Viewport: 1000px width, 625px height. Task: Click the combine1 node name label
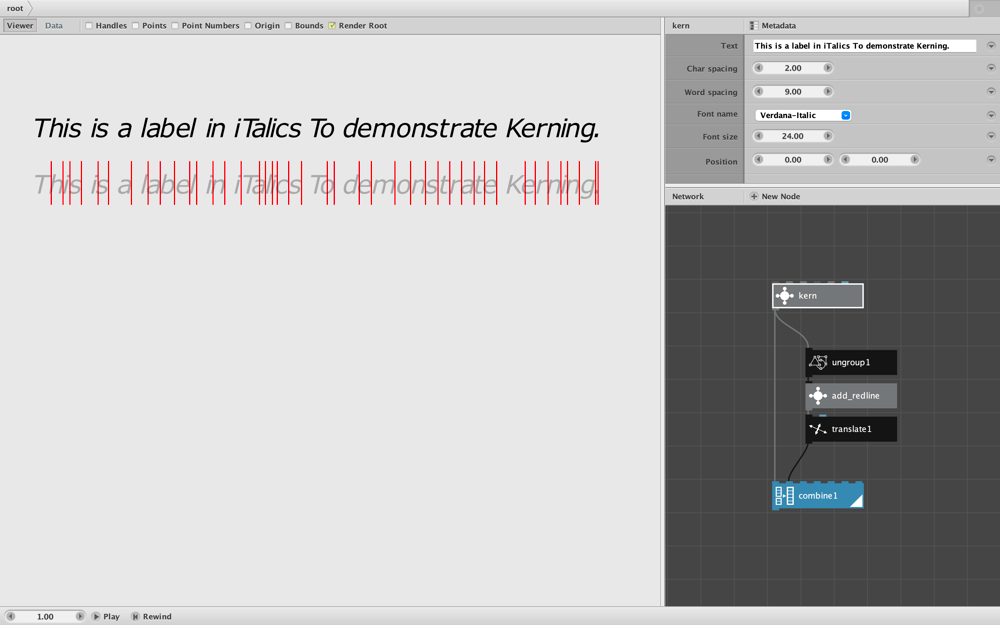[818, 496]
